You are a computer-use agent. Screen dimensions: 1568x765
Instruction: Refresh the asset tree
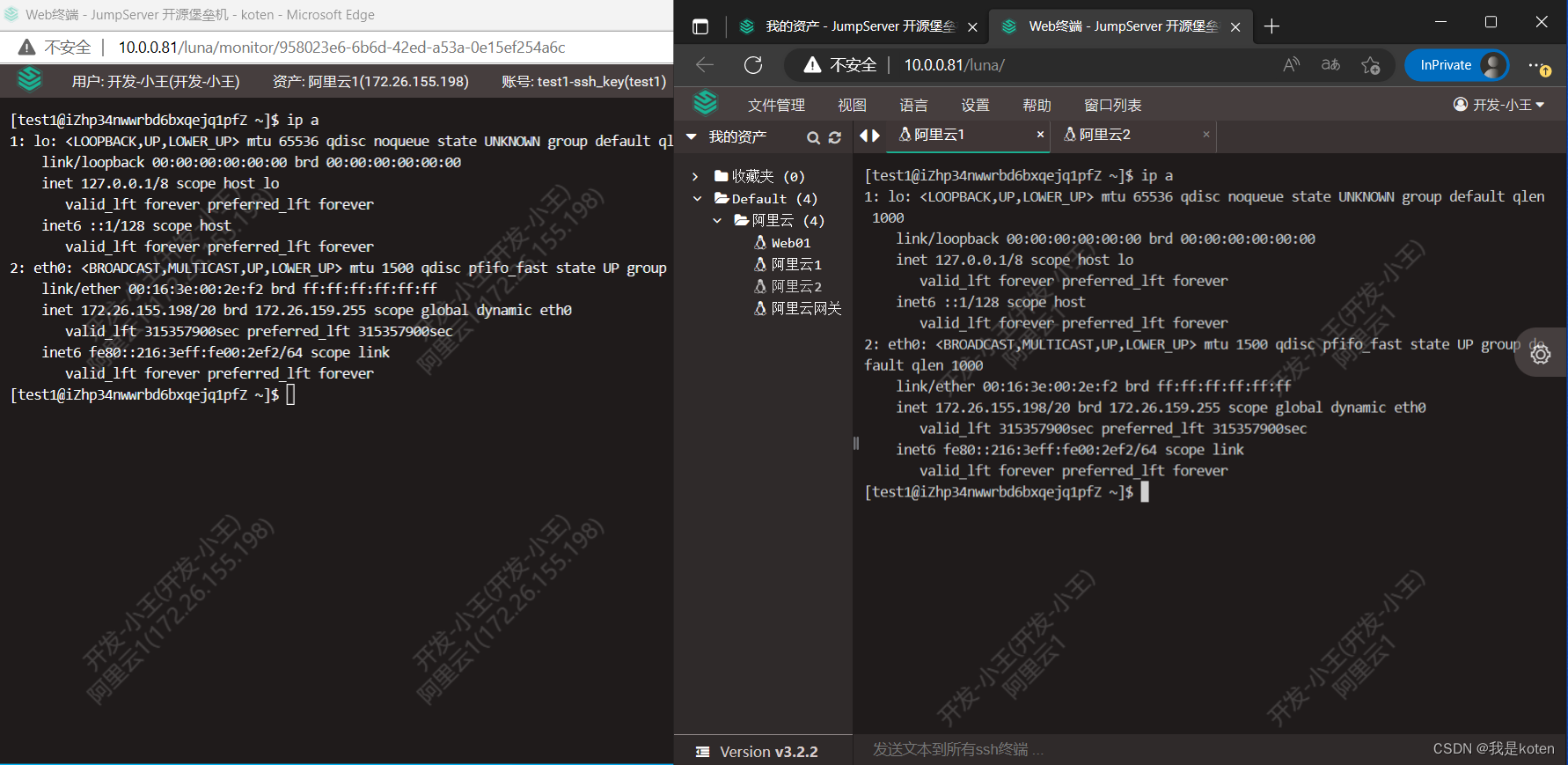(835, 137)
